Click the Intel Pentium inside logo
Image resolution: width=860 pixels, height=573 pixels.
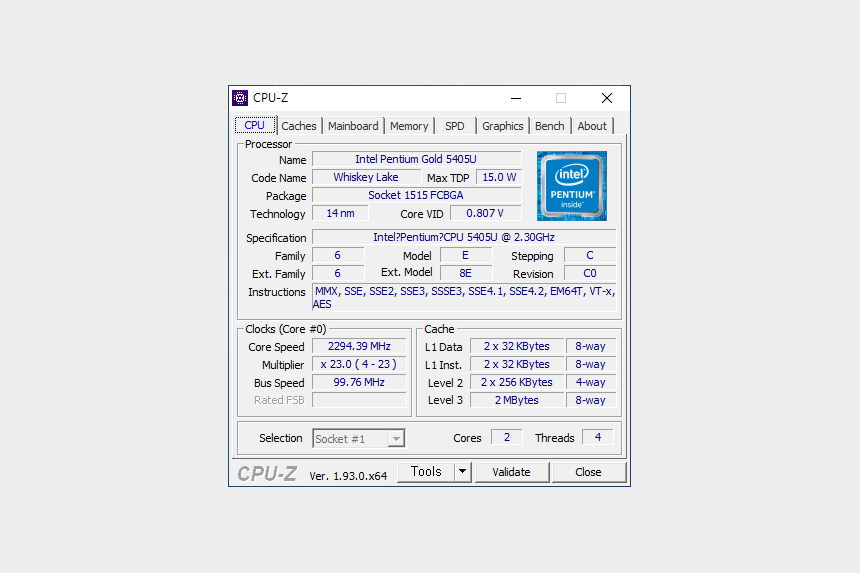(572, 186)
